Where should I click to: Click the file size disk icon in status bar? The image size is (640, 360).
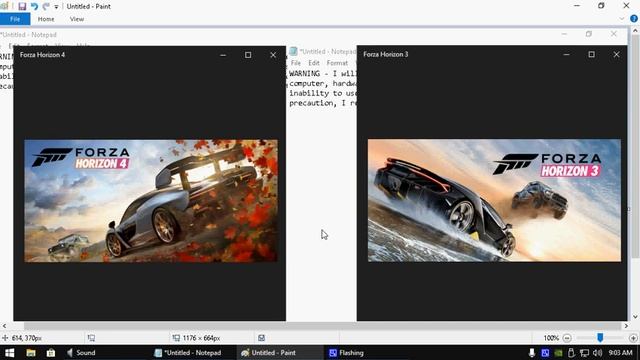coord(262,338)
